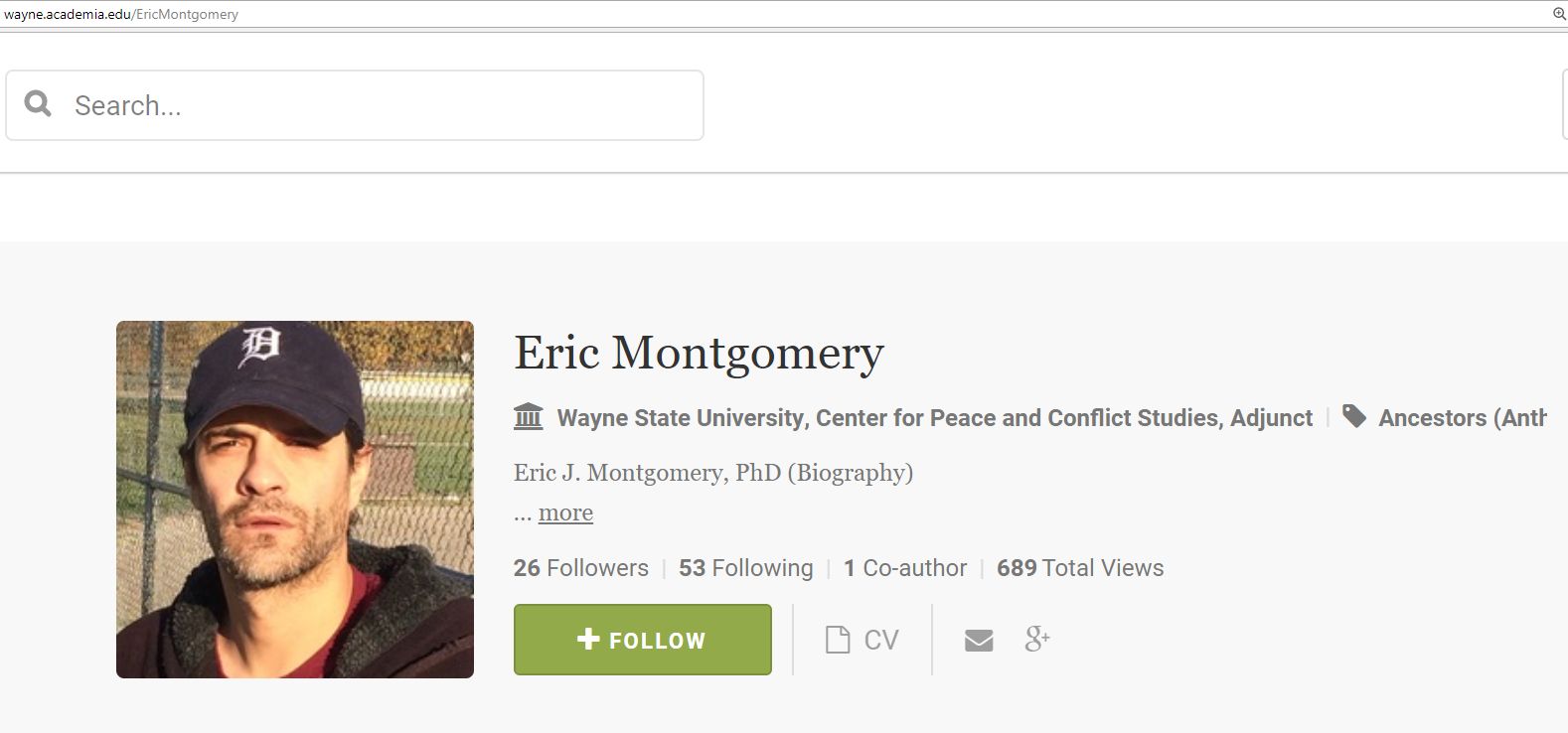Click Eric Montgomery's profile photo
The width and height of the screenshot is (1568, 733).
click(x=295, y=498)
